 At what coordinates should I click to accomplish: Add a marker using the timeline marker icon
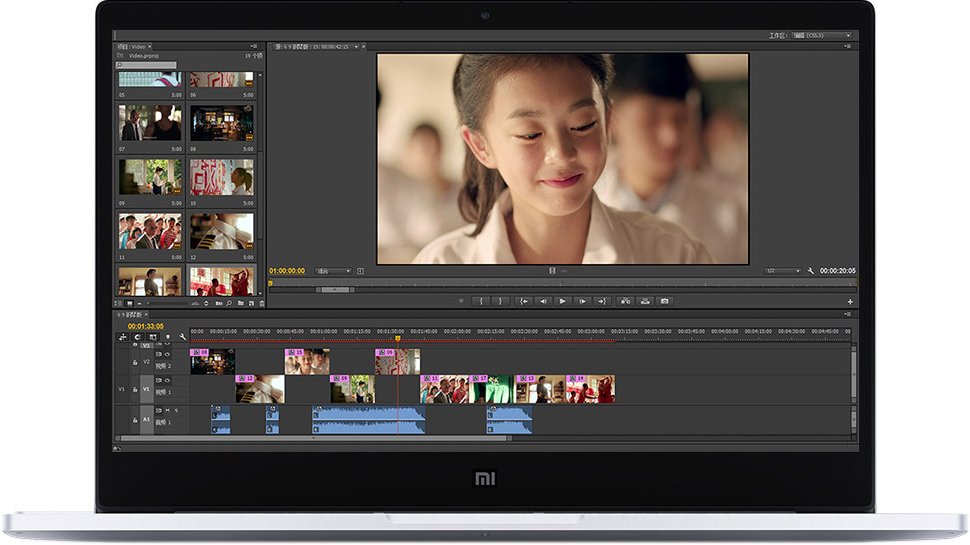(167, 338)
